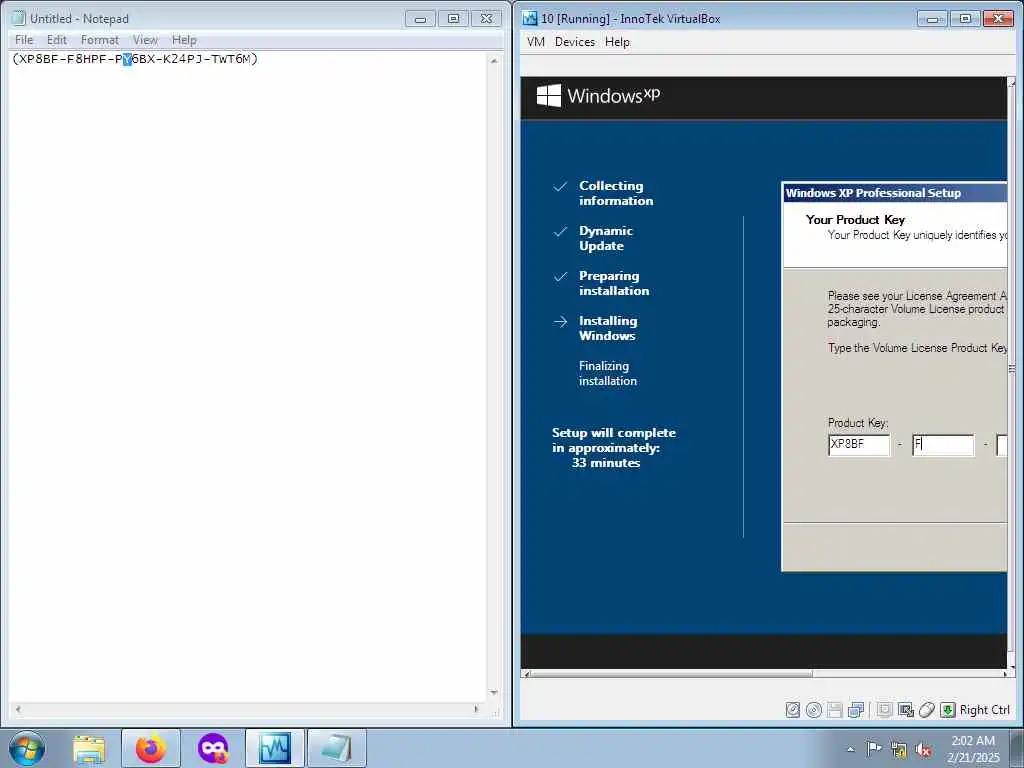The image size is (1024, 768).
Task: Open the Windows Start orb
Action: click(x=27, y=748)
